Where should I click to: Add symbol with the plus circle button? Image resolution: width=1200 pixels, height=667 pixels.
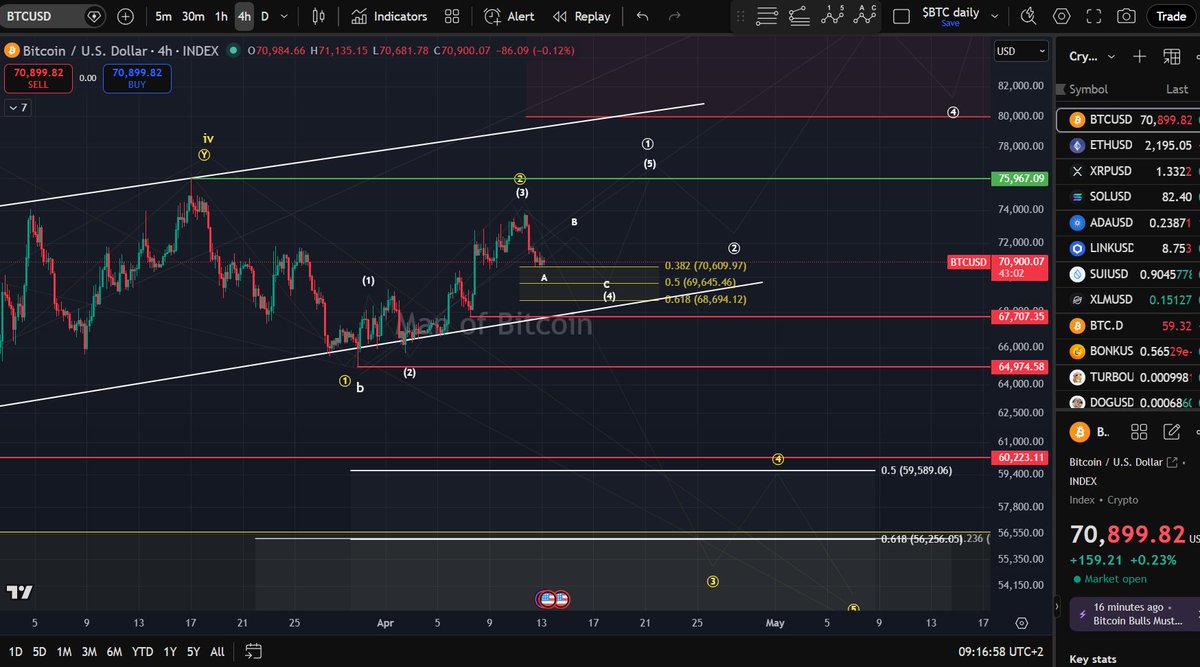[125, 17]
